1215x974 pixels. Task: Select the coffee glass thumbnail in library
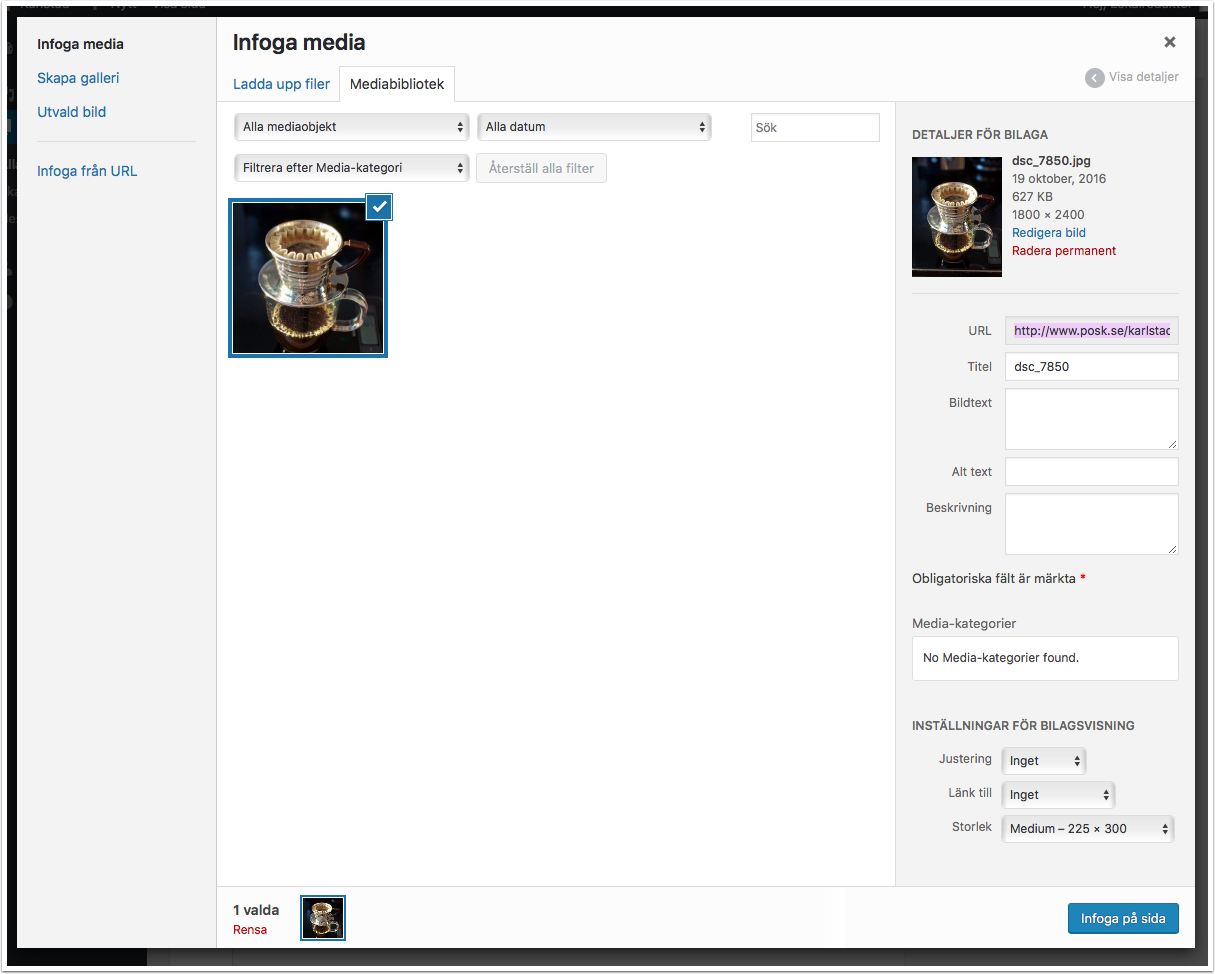tap(308, 278)
